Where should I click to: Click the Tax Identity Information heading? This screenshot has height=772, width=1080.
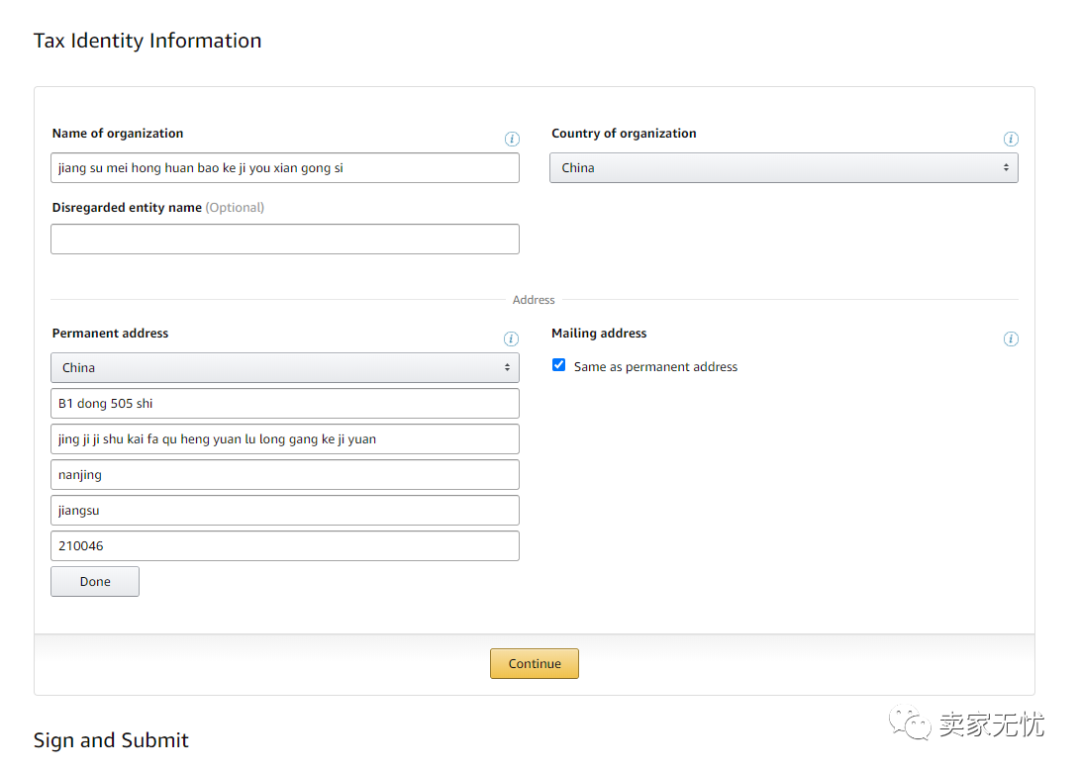[x=147, y=41]
